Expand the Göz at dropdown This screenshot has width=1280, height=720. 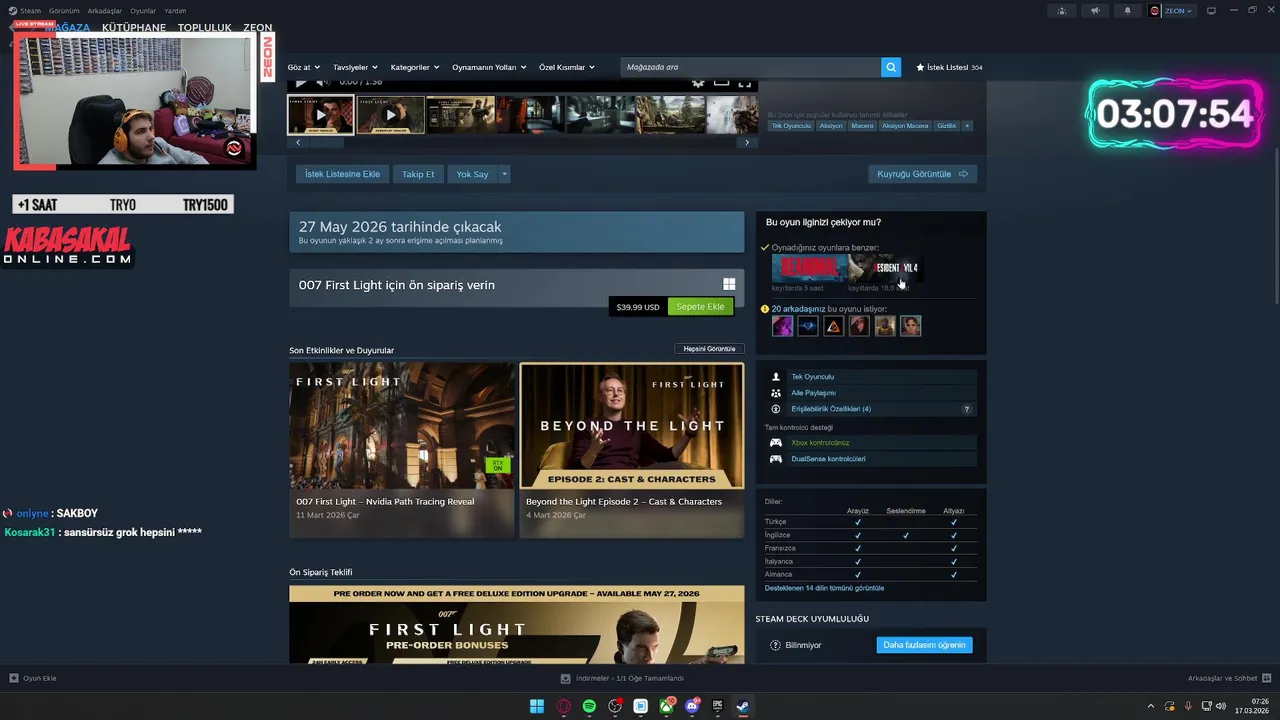[x=304, y=67]
